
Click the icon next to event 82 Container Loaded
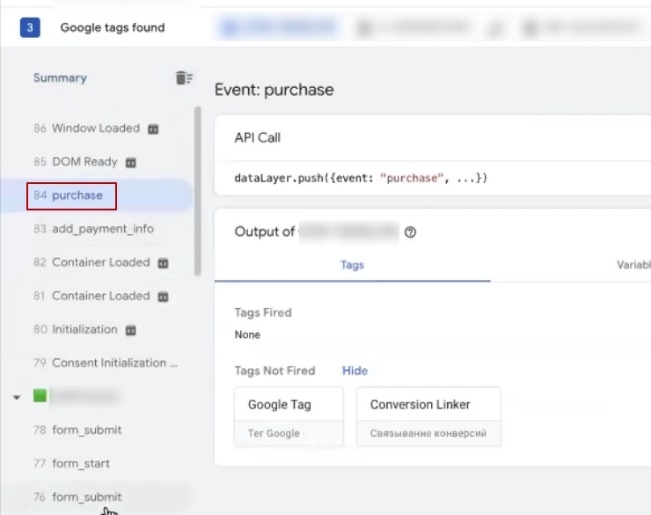tap(163, 263)
